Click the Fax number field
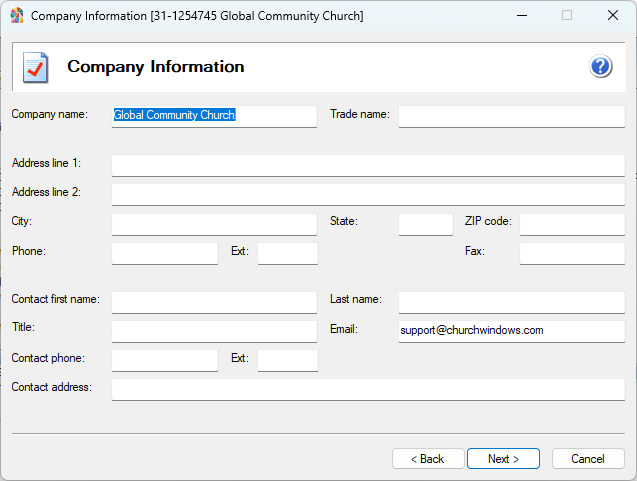Image resolution: width=637 pixels, height=481 pixels. click(571, 253)
